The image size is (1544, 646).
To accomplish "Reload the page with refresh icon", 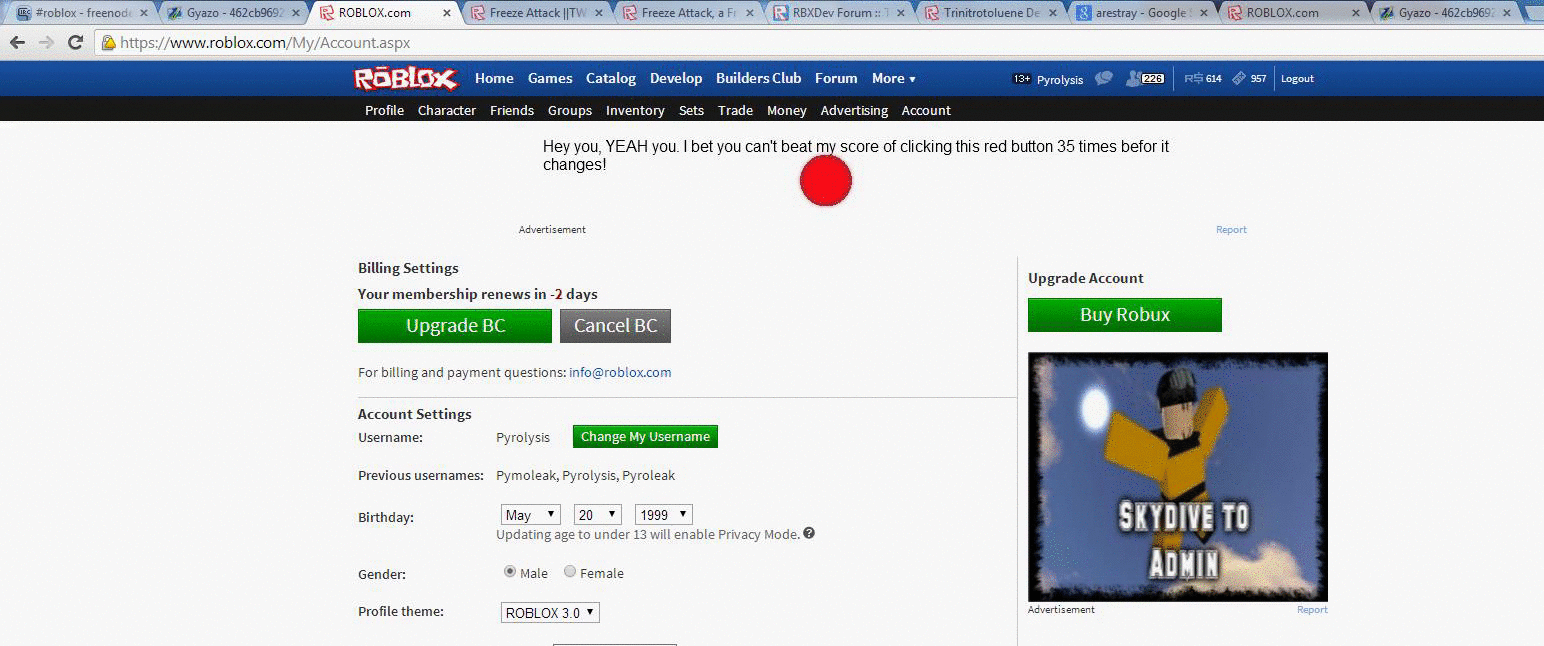I will click(75, 43).
